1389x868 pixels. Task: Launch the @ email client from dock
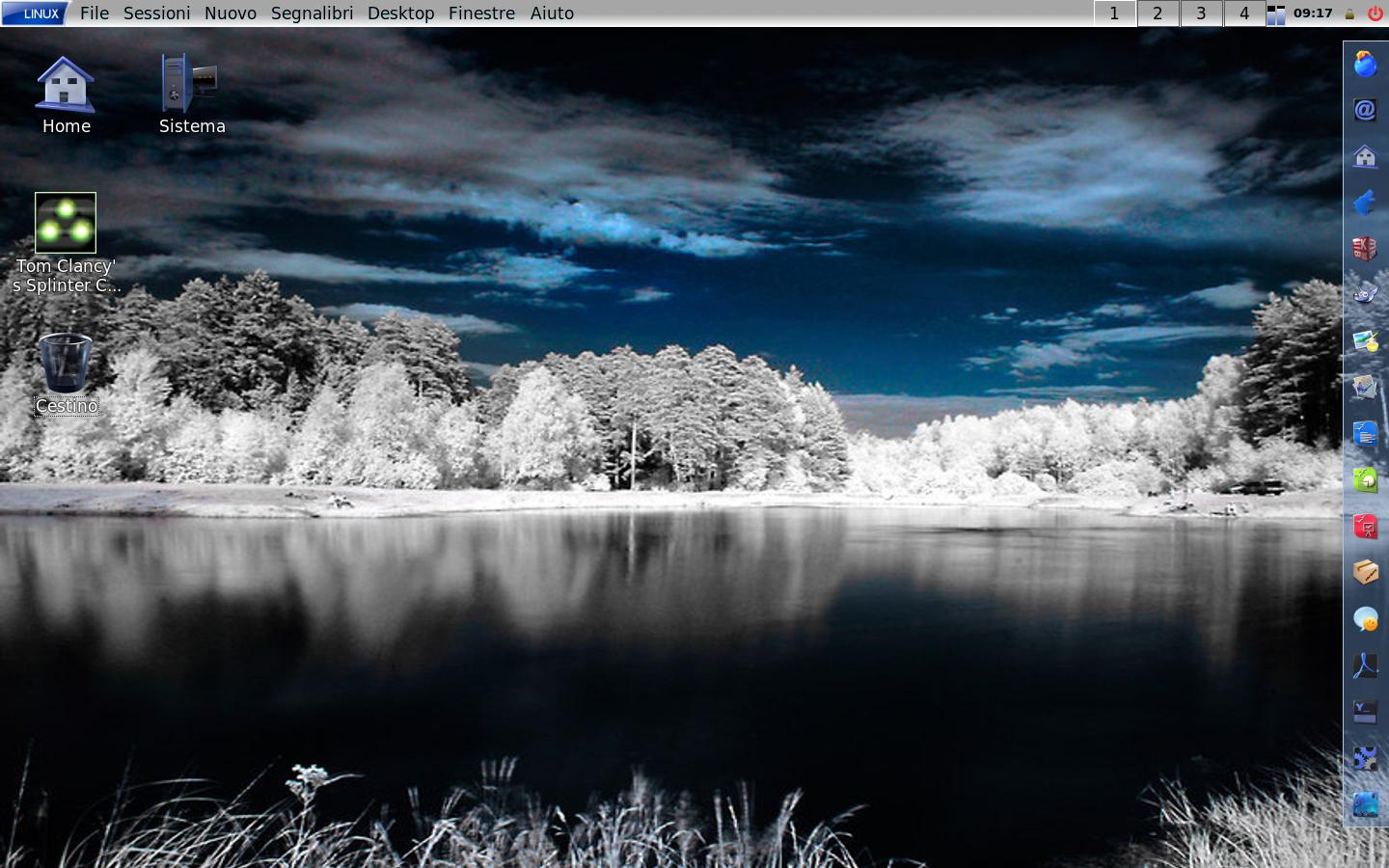click(x=1365, y=110)
